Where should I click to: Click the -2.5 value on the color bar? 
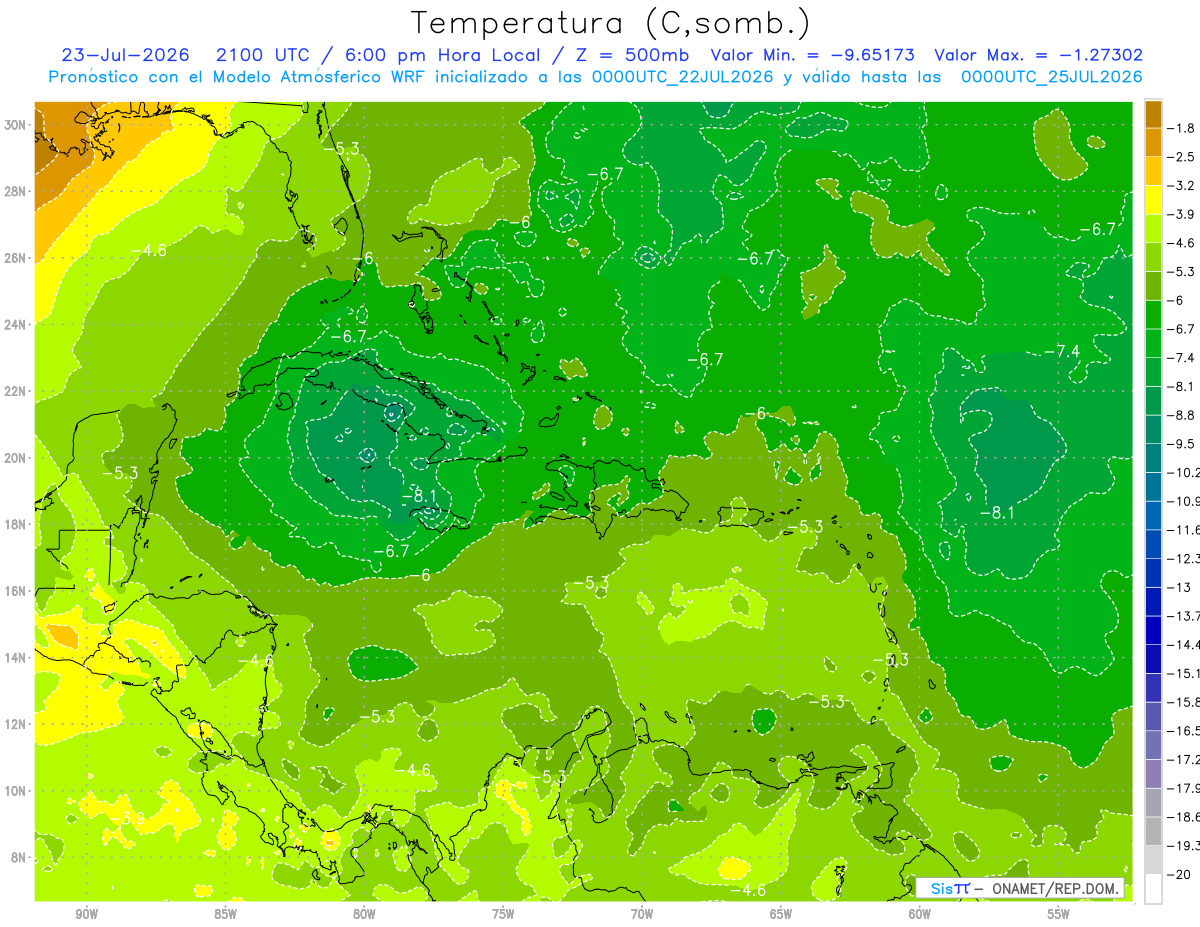(1182, 157)
